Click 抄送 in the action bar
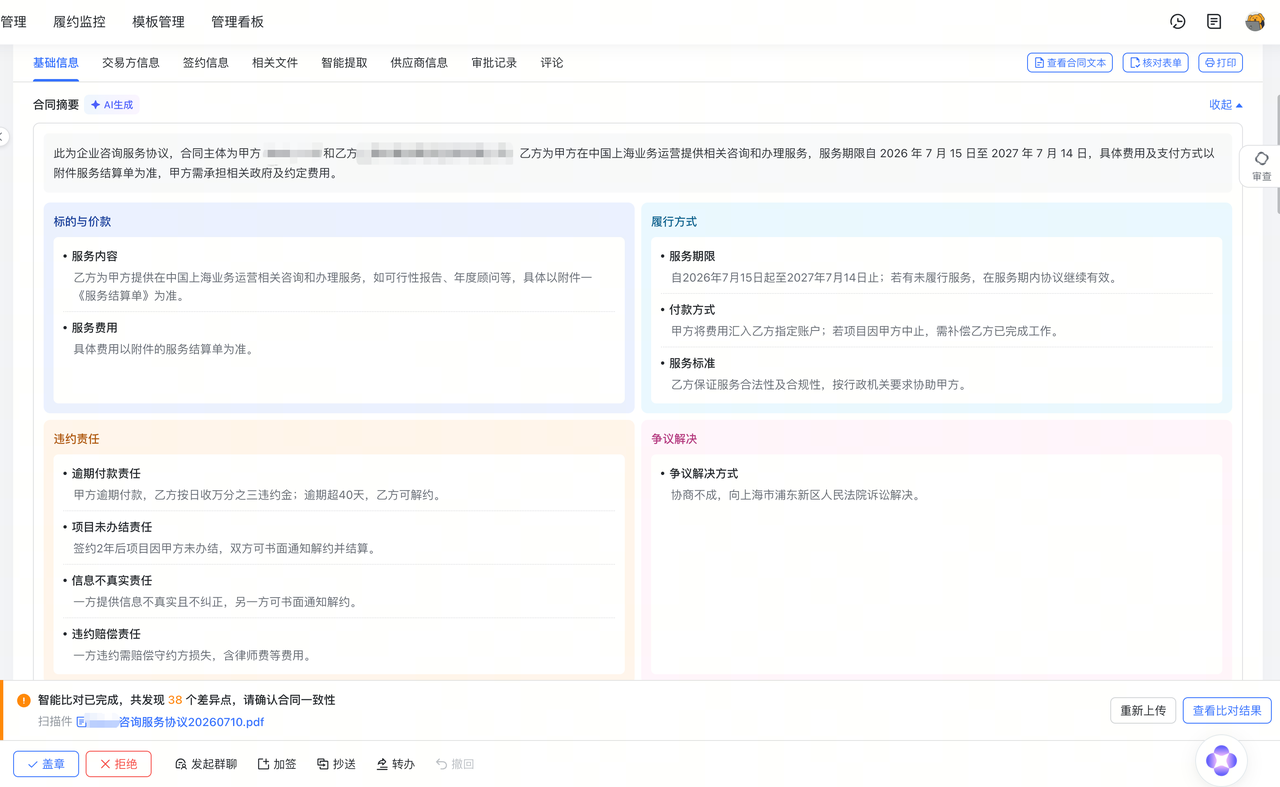The image size is (1280, 787). [x=336, y=764]
